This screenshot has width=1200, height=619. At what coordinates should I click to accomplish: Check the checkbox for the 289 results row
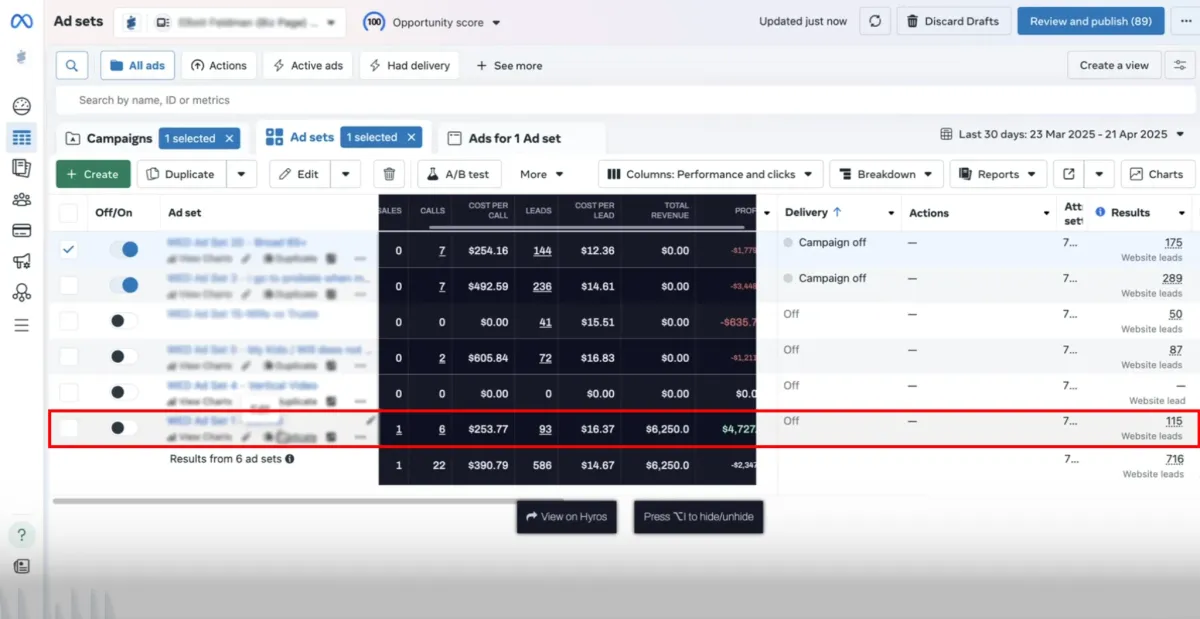(x=68, y=286)
